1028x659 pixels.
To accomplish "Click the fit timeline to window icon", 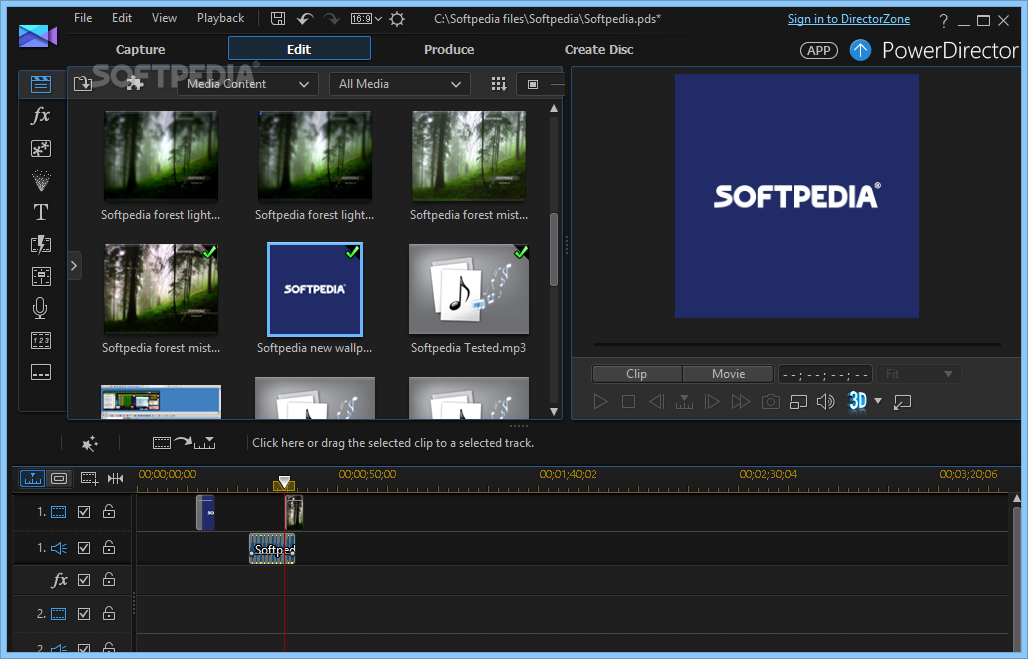I will click(115, 479).
